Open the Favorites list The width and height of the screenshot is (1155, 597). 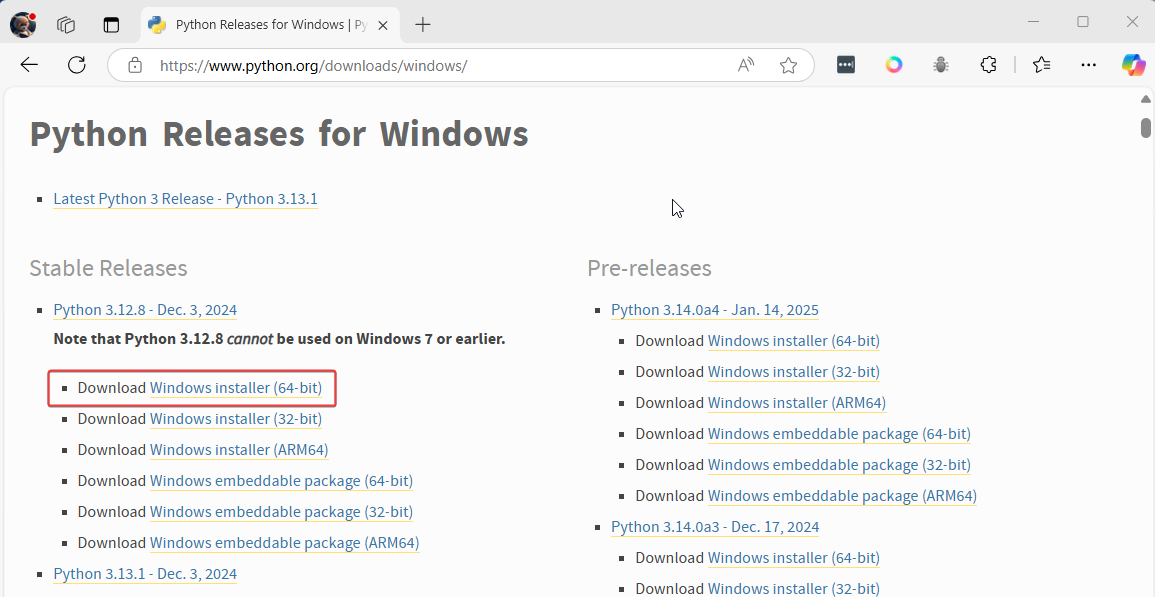tap(1042, 65)
